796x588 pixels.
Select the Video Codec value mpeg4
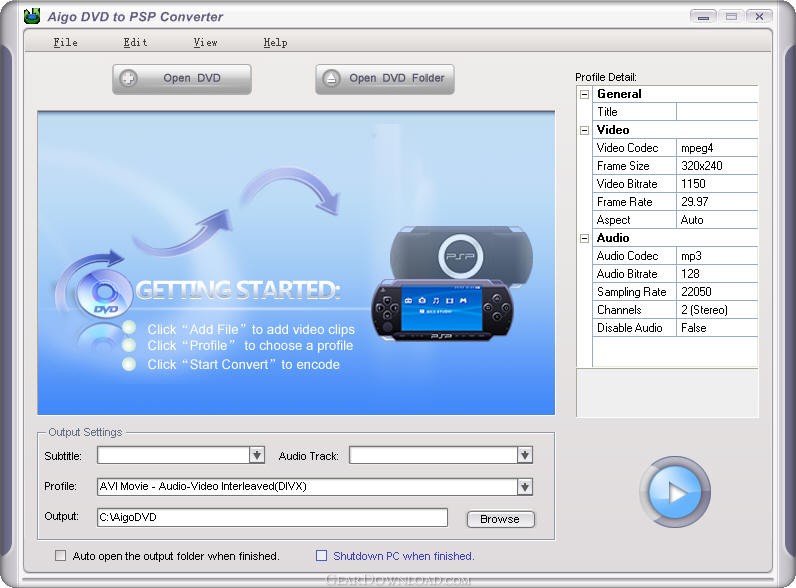click(x=717, y=148)
